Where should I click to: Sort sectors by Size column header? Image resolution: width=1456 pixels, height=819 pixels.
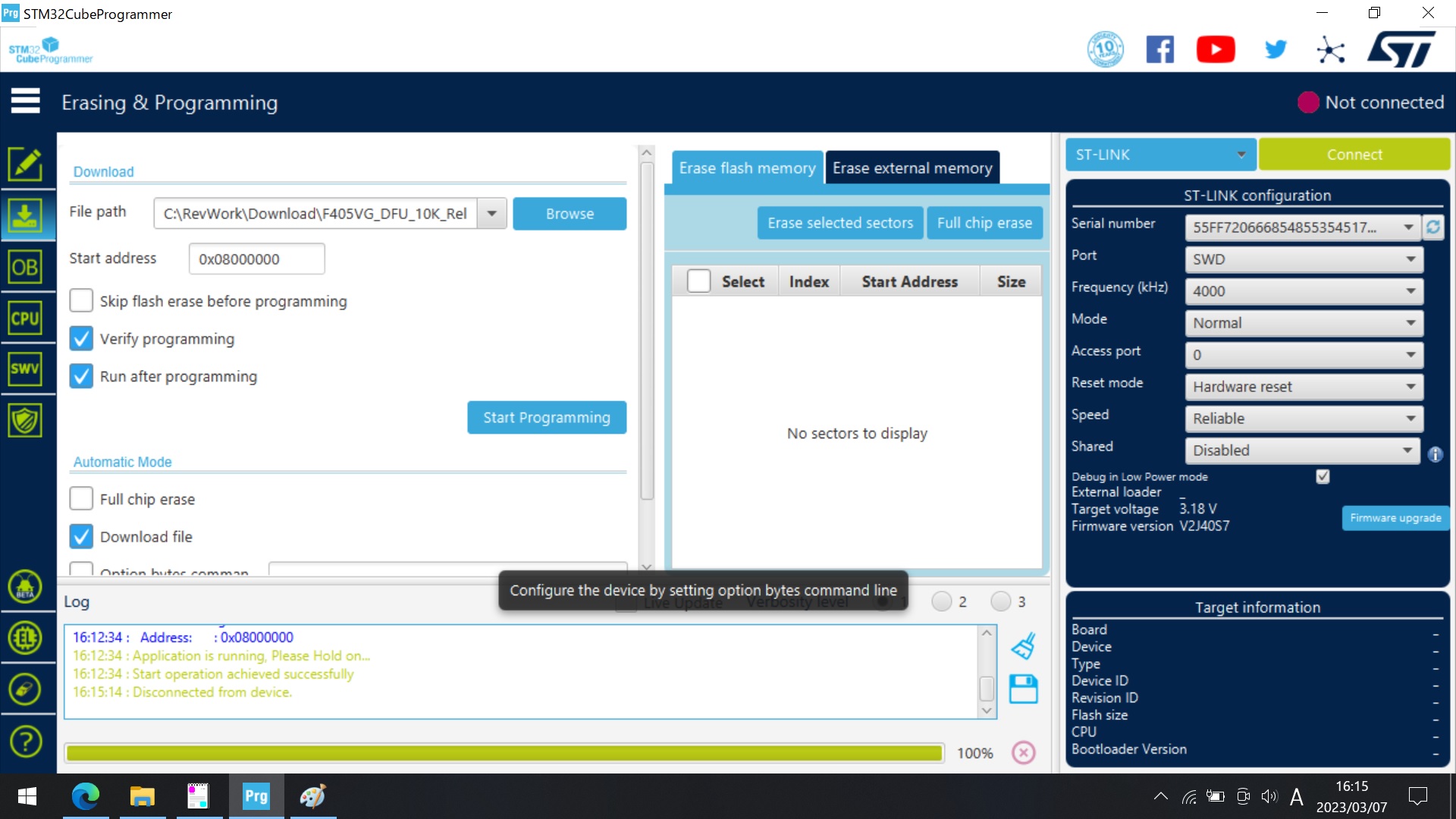pos(1011,281)
